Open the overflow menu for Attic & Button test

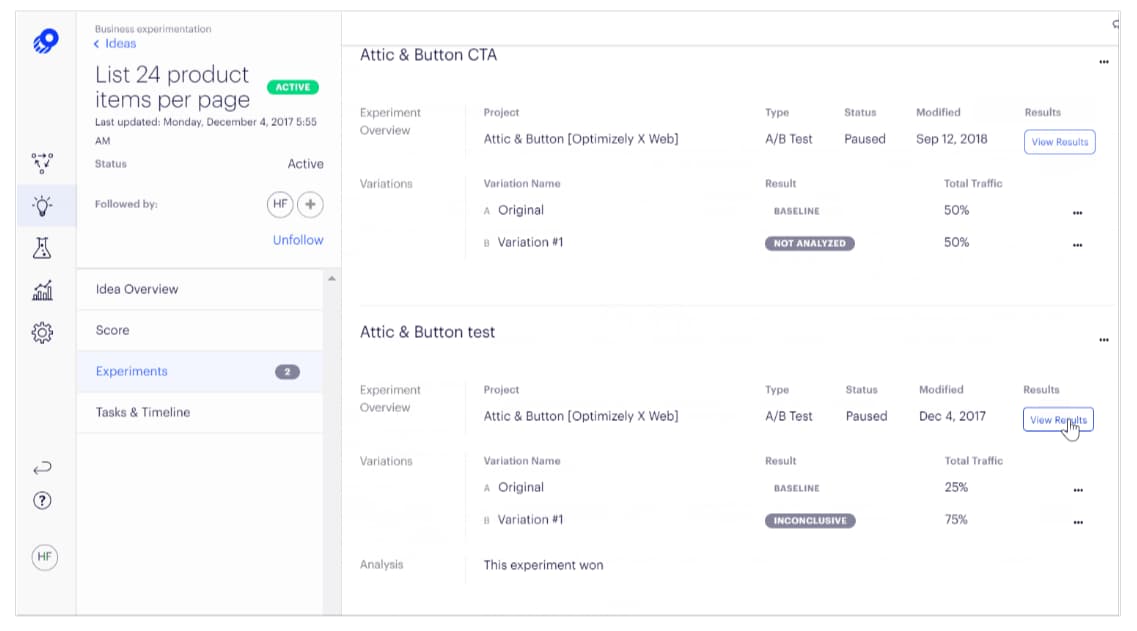[1103, 338]
